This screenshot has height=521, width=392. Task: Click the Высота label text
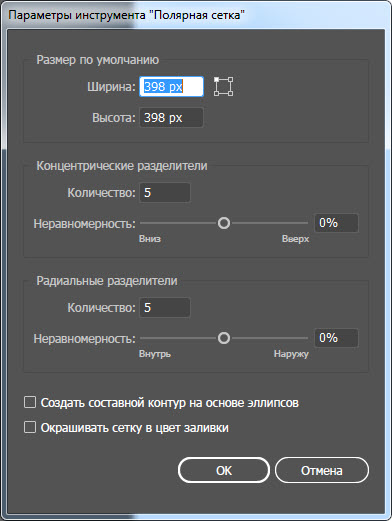point(114,118)
